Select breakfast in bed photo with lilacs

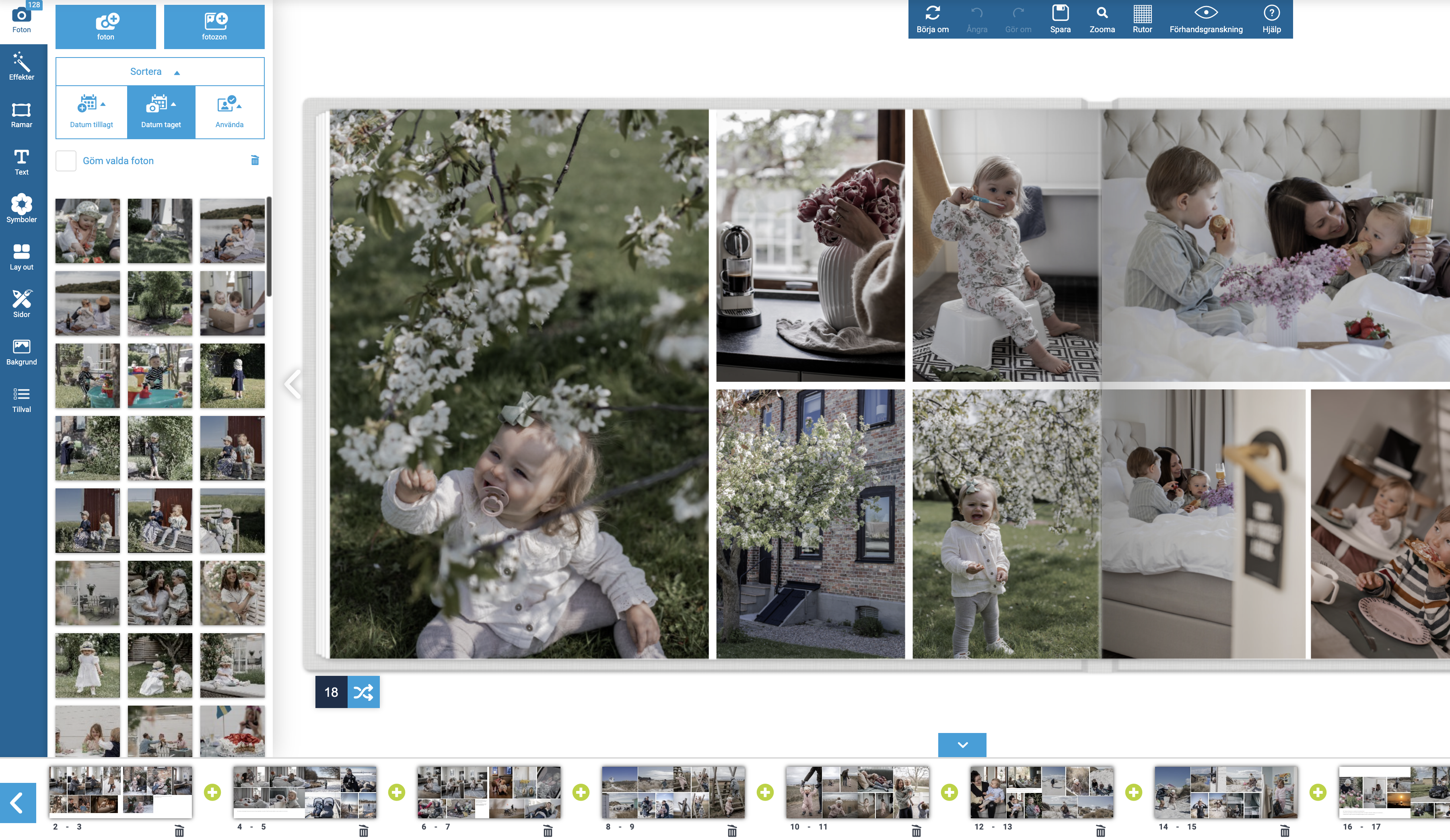(1276, 245)
